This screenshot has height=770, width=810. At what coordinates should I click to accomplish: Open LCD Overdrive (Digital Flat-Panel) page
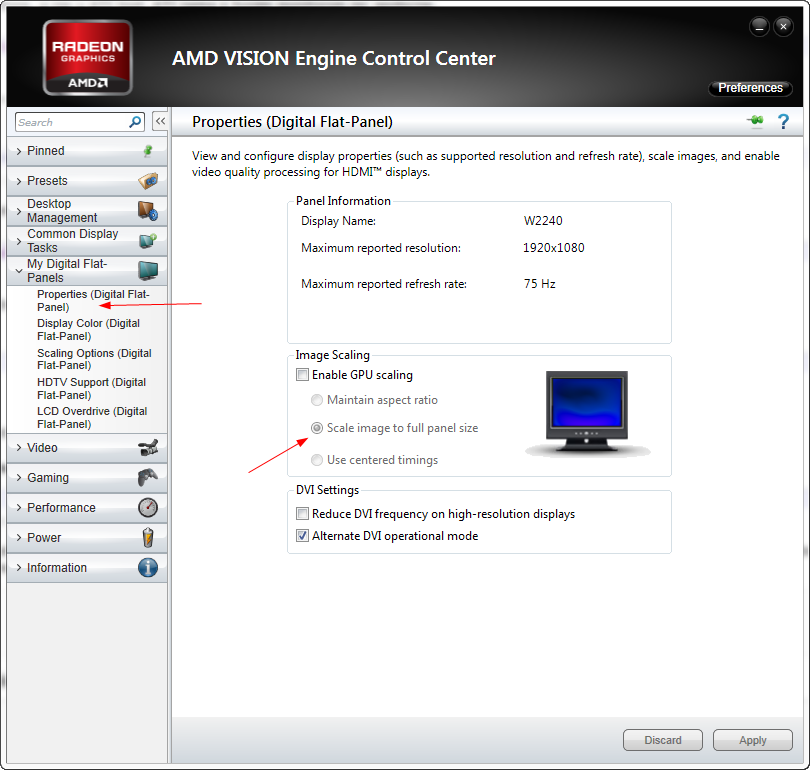pyautogui.click(x=92, y=417)
